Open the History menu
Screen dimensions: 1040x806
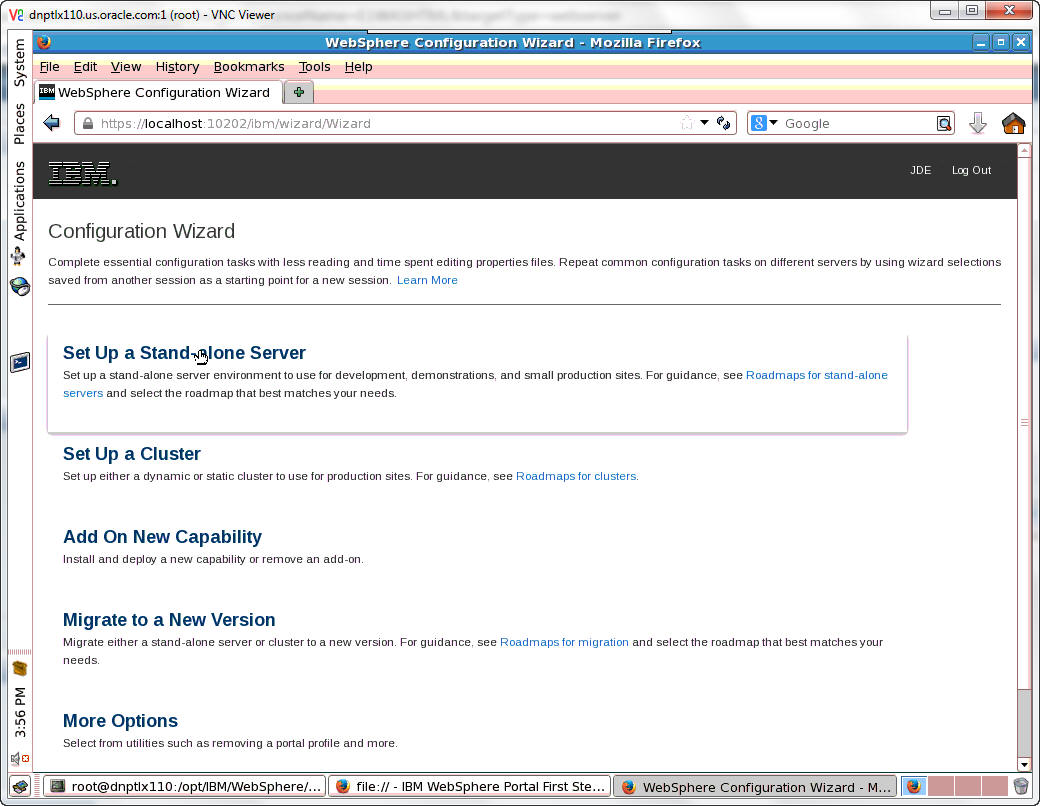coord(177,67)
